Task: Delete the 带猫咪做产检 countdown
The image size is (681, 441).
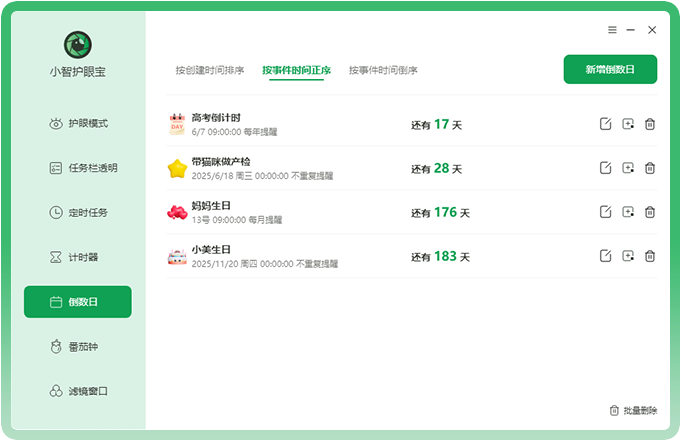Action: (649, 168)
